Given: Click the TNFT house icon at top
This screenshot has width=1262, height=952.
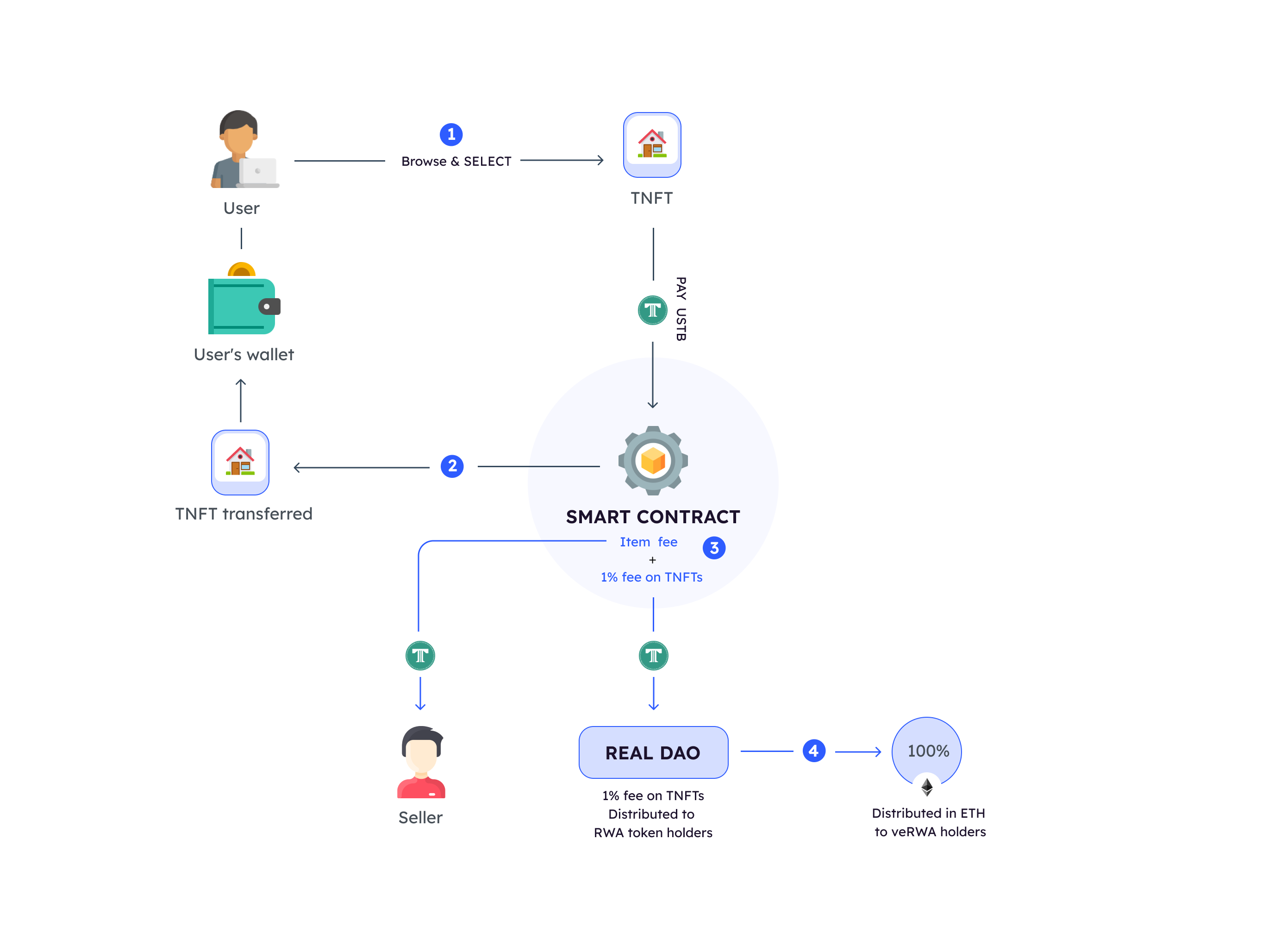Looking at the screenshot, I should click(x=652, y=144).
